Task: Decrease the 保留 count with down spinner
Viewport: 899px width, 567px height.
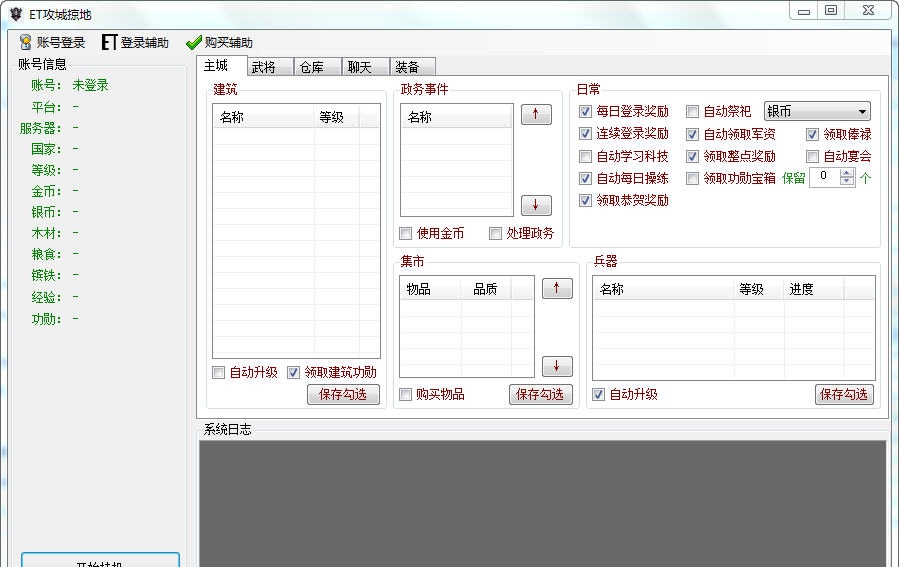Action: (847, 182)
